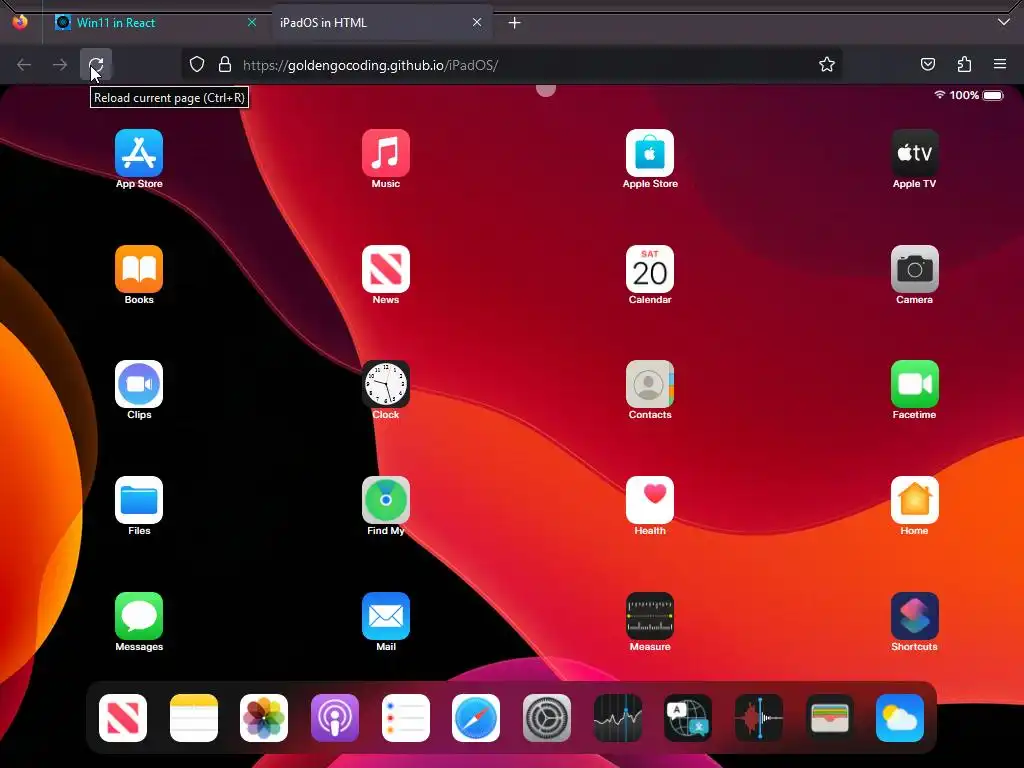Open Podcasts from the dock
Screen dimensions: 1024x768
click(x=334, y=718)
